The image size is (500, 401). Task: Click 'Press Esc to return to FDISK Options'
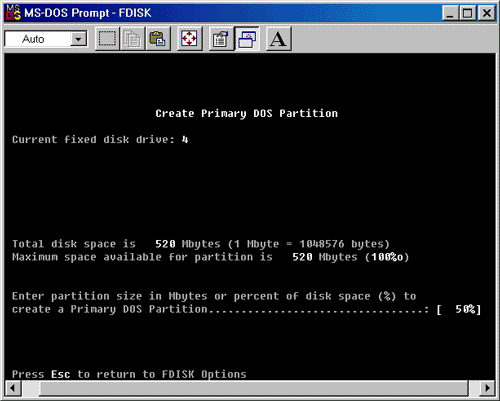(129, 374)
